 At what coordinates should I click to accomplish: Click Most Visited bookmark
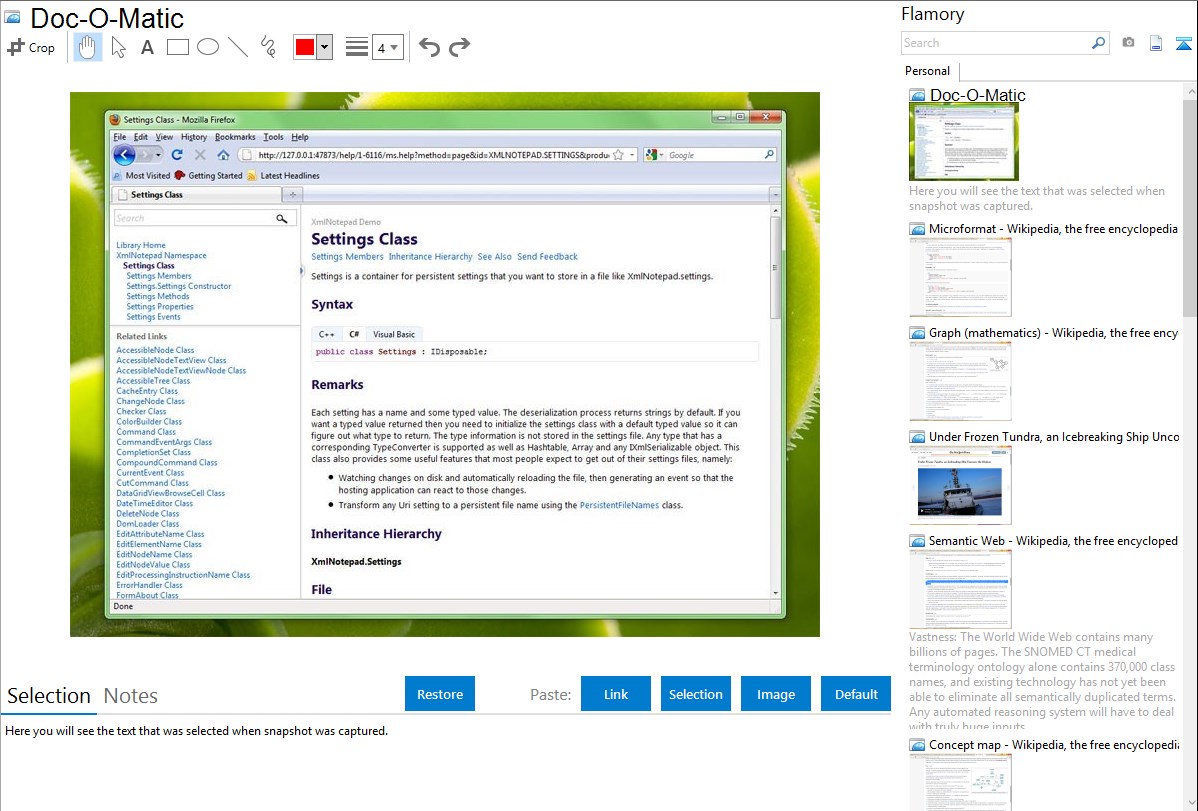click(141, 176)
